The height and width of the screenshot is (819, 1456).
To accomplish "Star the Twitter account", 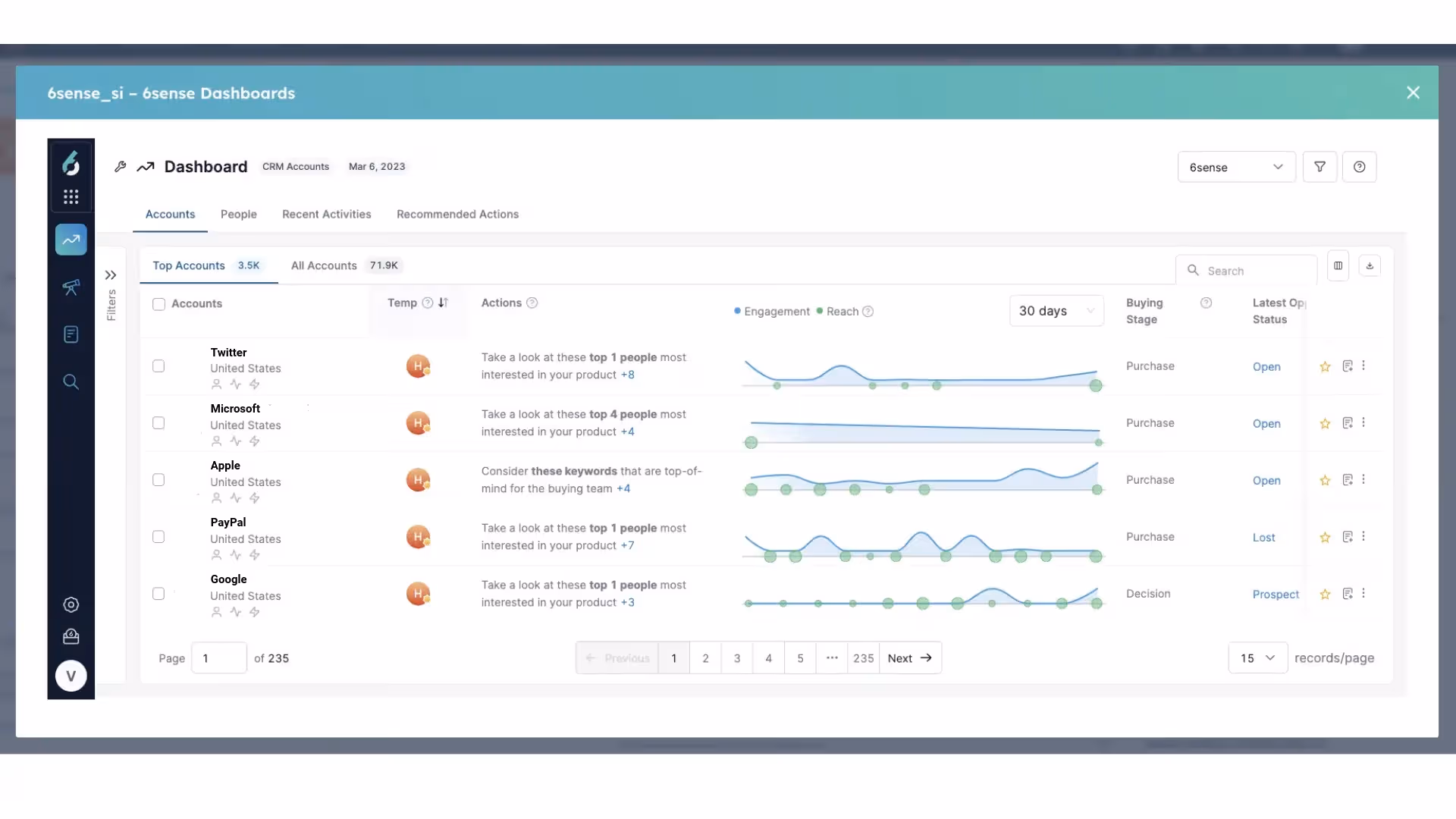I will click(x=1325, y=366).
